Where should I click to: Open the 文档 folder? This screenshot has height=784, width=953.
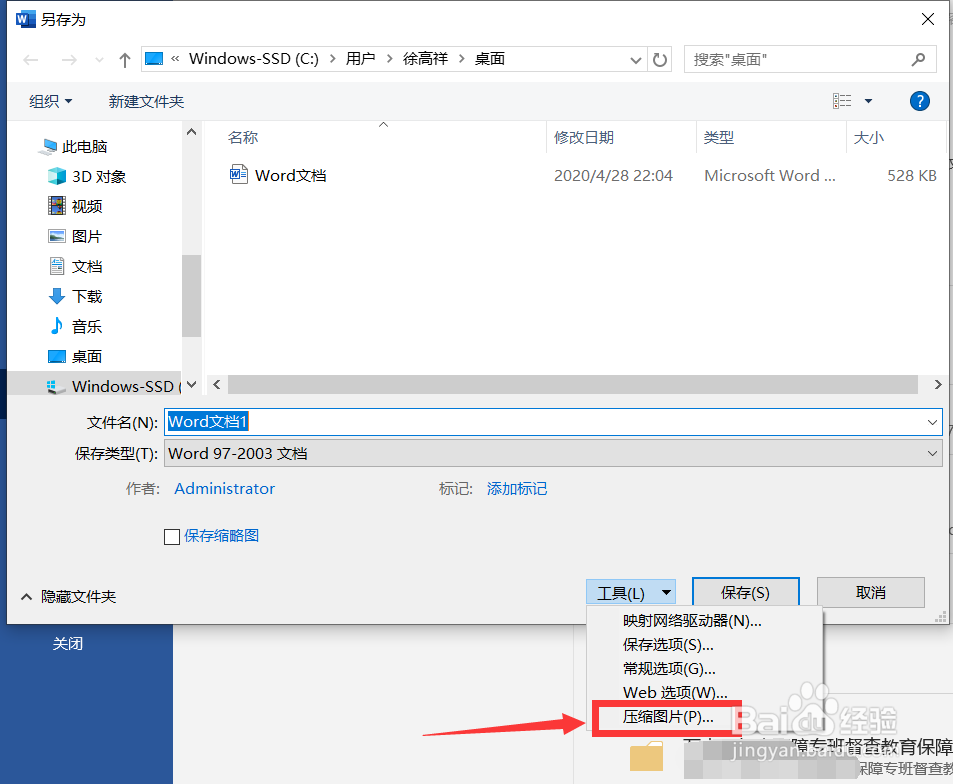(x=75, y=266)
